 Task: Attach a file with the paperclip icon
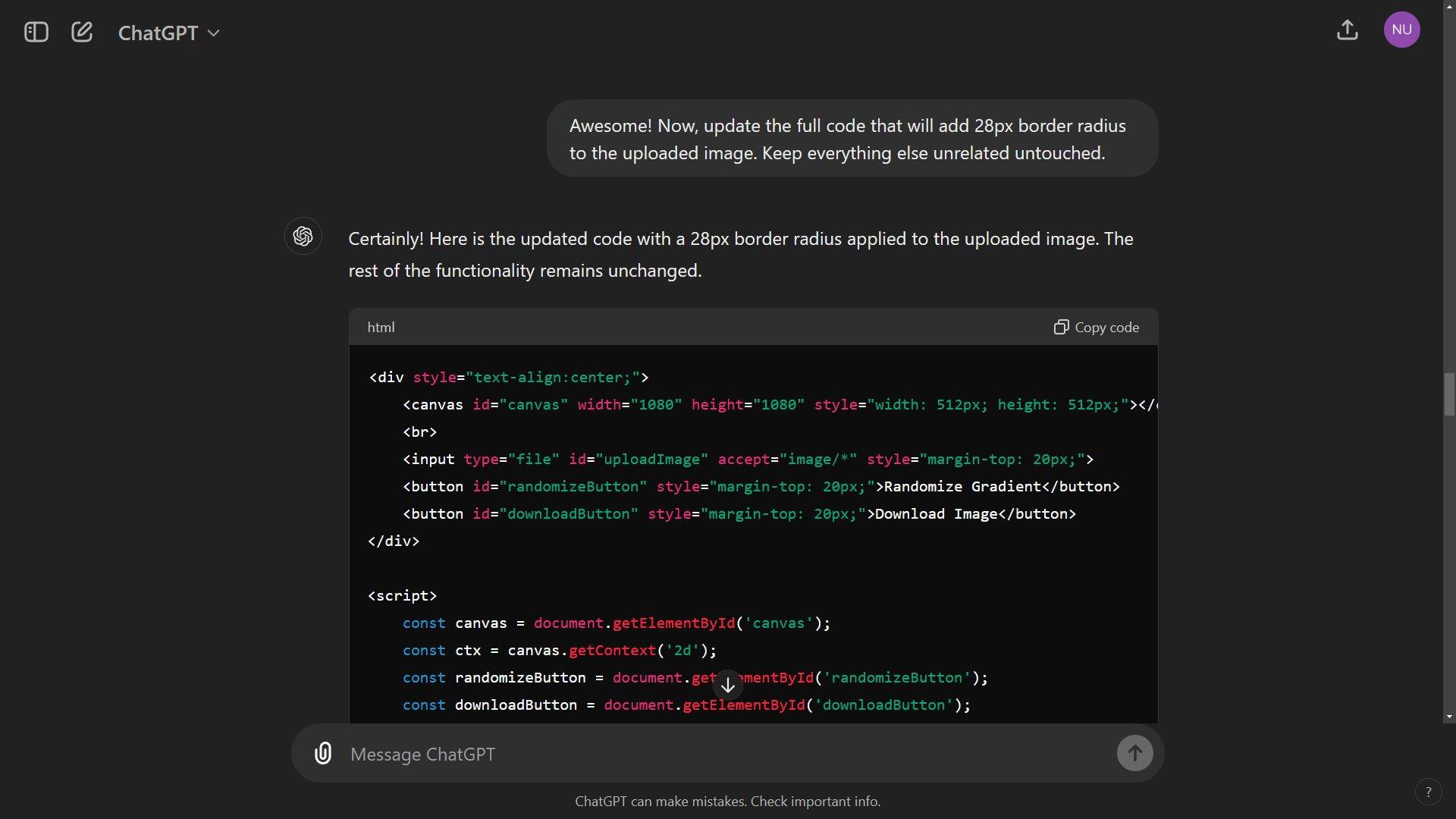[x=324, y=753]
